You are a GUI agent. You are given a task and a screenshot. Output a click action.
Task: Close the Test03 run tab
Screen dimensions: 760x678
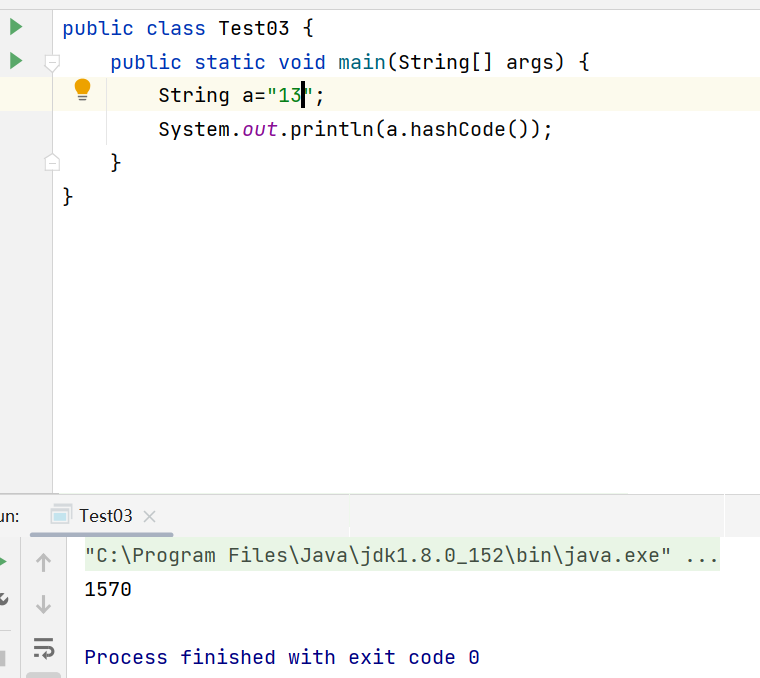tap(150, 517)
